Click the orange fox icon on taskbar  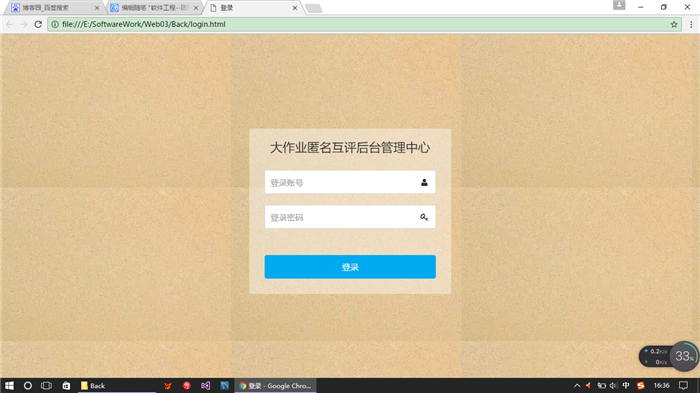point(168,385)
